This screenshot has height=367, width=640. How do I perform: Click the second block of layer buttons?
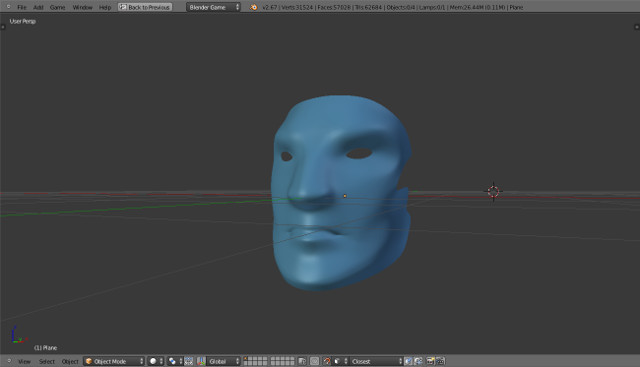282,361
